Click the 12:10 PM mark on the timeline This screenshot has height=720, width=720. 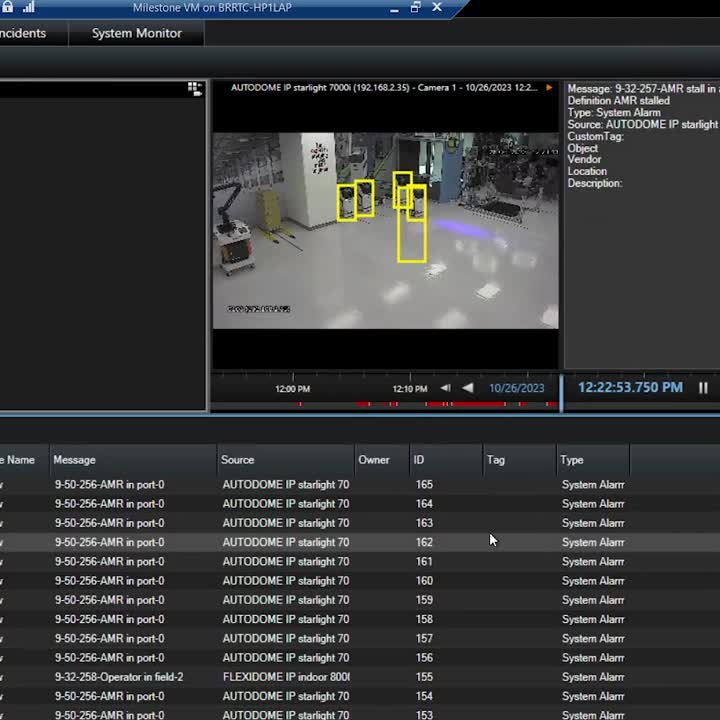[410, 389]
